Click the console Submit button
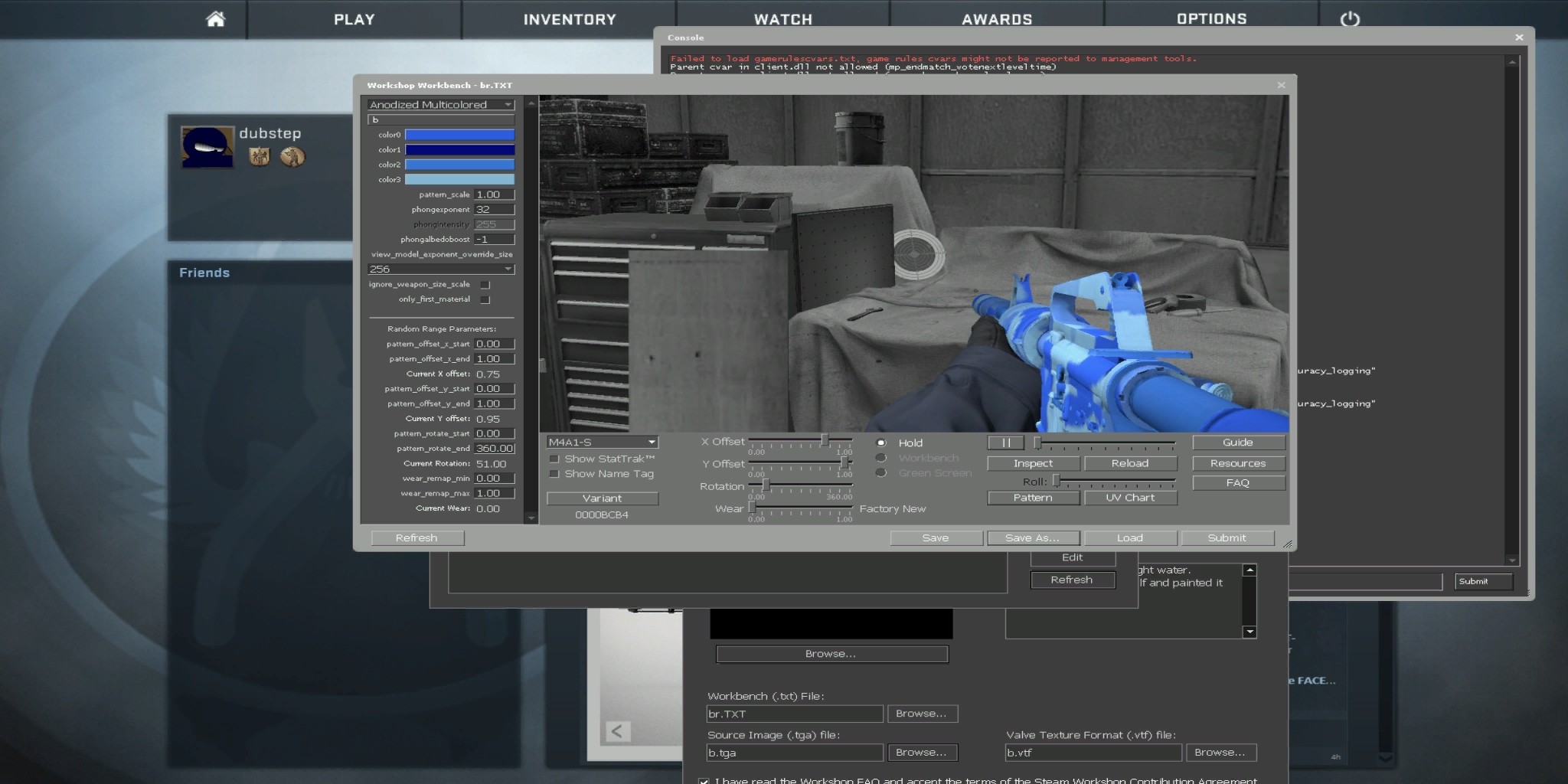Image resolution: width=1568 pixels, height=784 pixels. coord(1483,582)
